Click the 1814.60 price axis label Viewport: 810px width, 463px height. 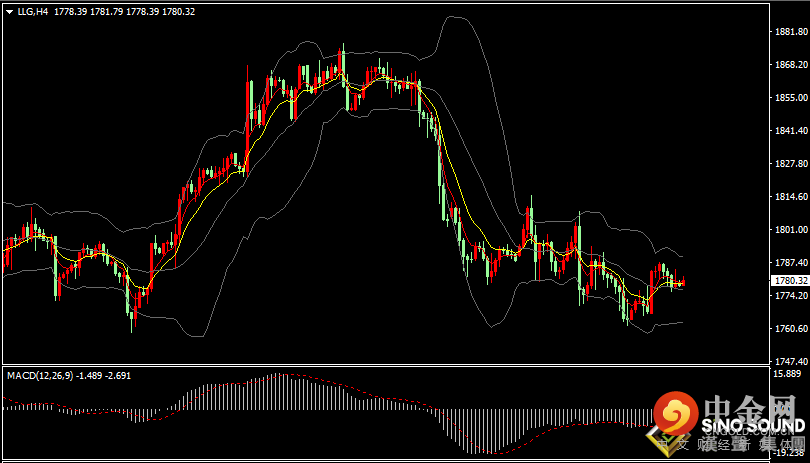pyautogui.click(x=790, y=196)
